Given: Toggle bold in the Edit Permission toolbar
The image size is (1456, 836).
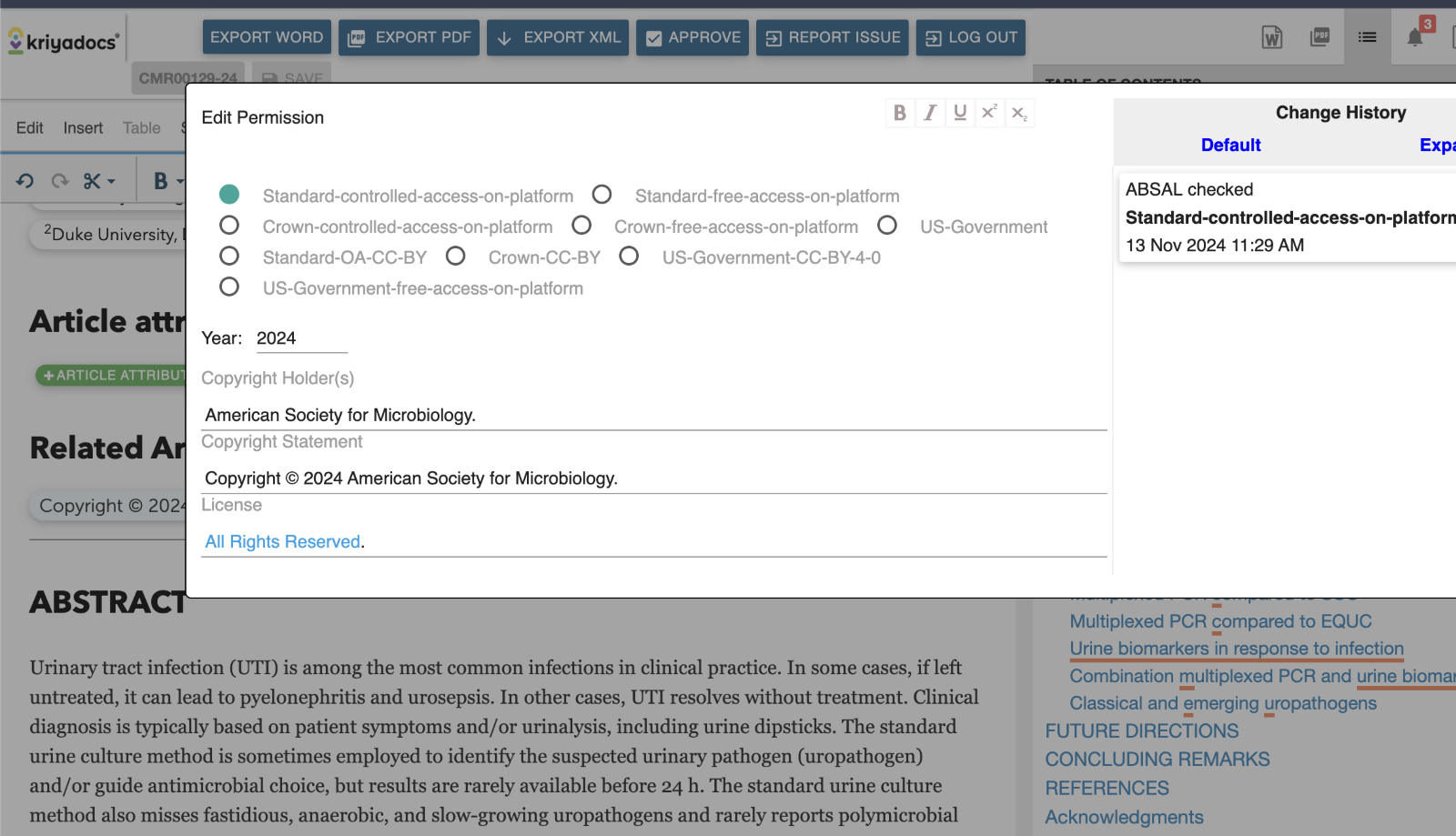Looking at the screenshot, I should pos(899,113).
